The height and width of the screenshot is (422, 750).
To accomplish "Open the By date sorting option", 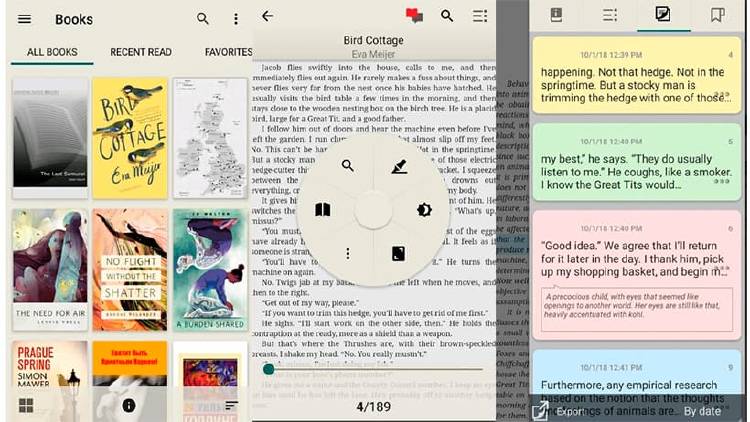I will [x=701, y=411].
